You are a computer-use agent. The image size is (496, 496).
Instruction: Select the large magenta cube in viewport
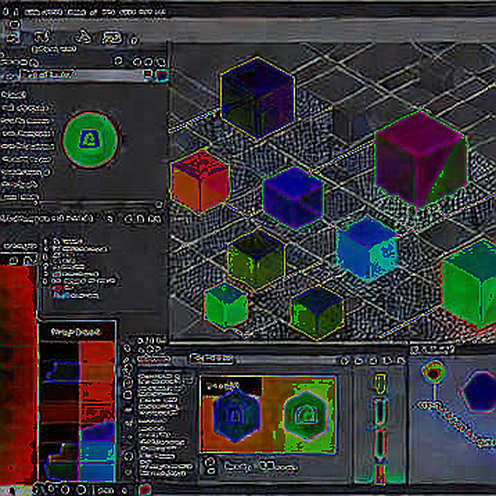coord(421,159)
